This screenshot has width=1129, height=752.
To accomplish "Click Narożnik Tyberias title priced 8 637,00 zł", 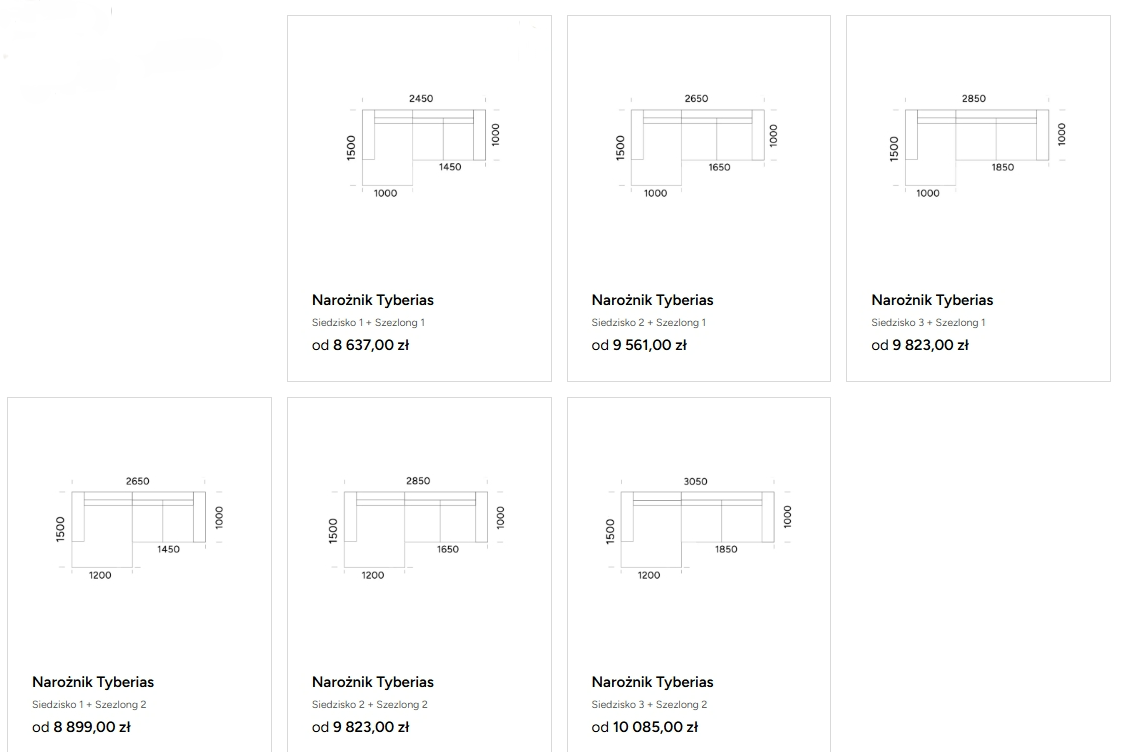I will (x=373, y=300).
